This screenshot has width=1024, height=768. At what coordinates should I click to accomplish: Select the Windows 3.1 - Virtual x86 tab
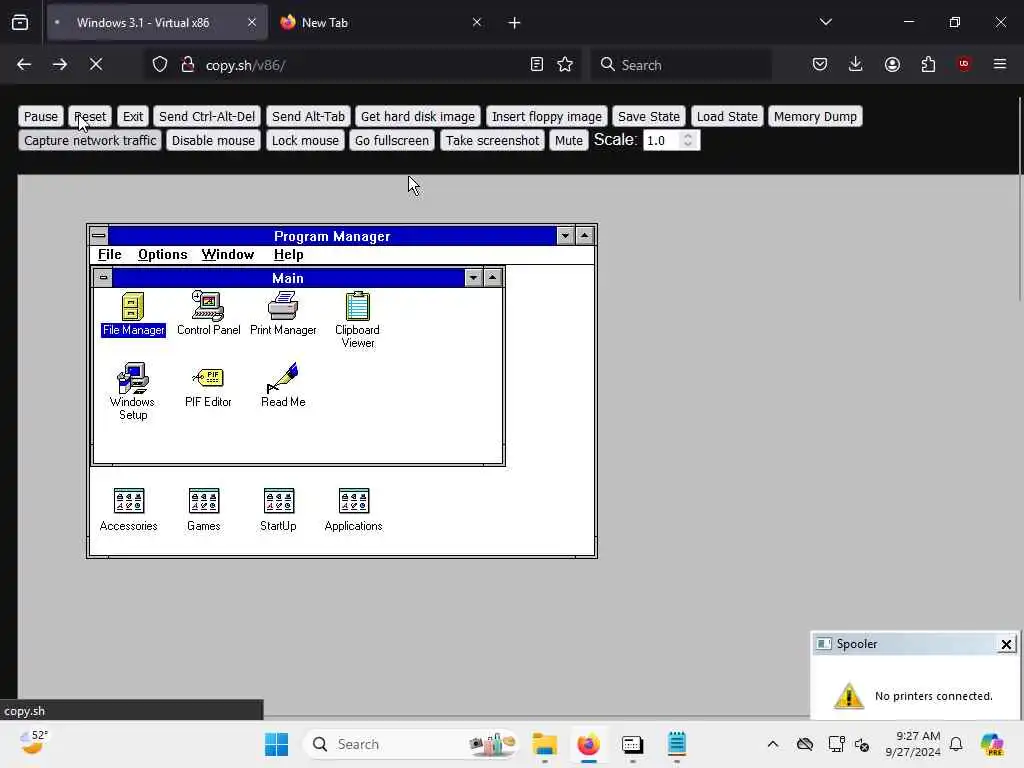[157, 23]
